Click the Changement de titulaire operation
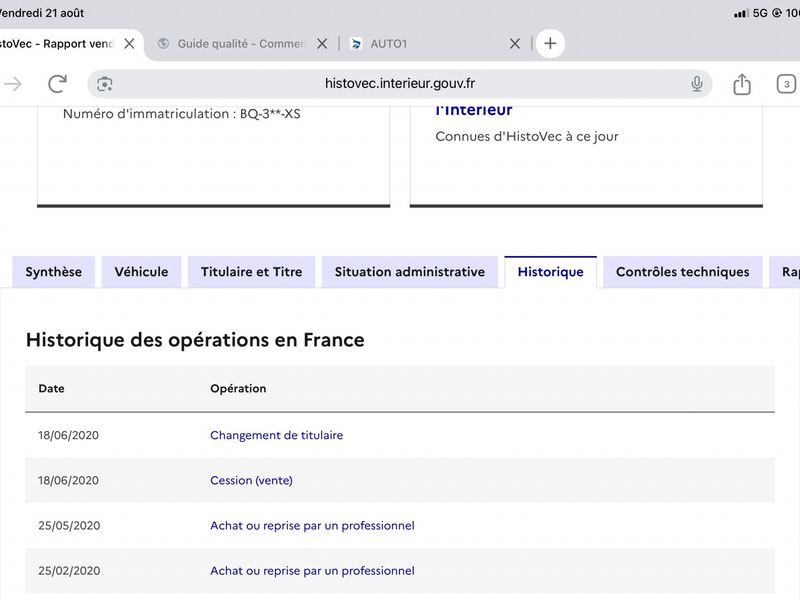This screenshot has width=800, height=600. point(277,435)
